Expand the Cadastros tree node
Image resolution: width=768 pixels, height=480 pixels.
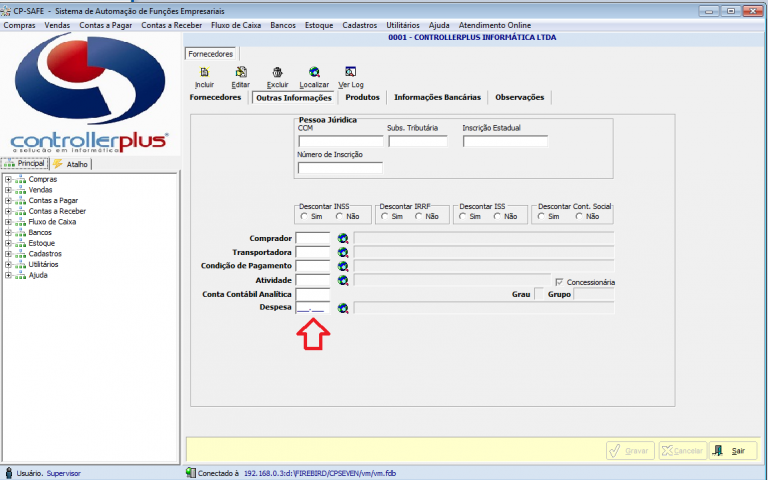pos(8,254)
